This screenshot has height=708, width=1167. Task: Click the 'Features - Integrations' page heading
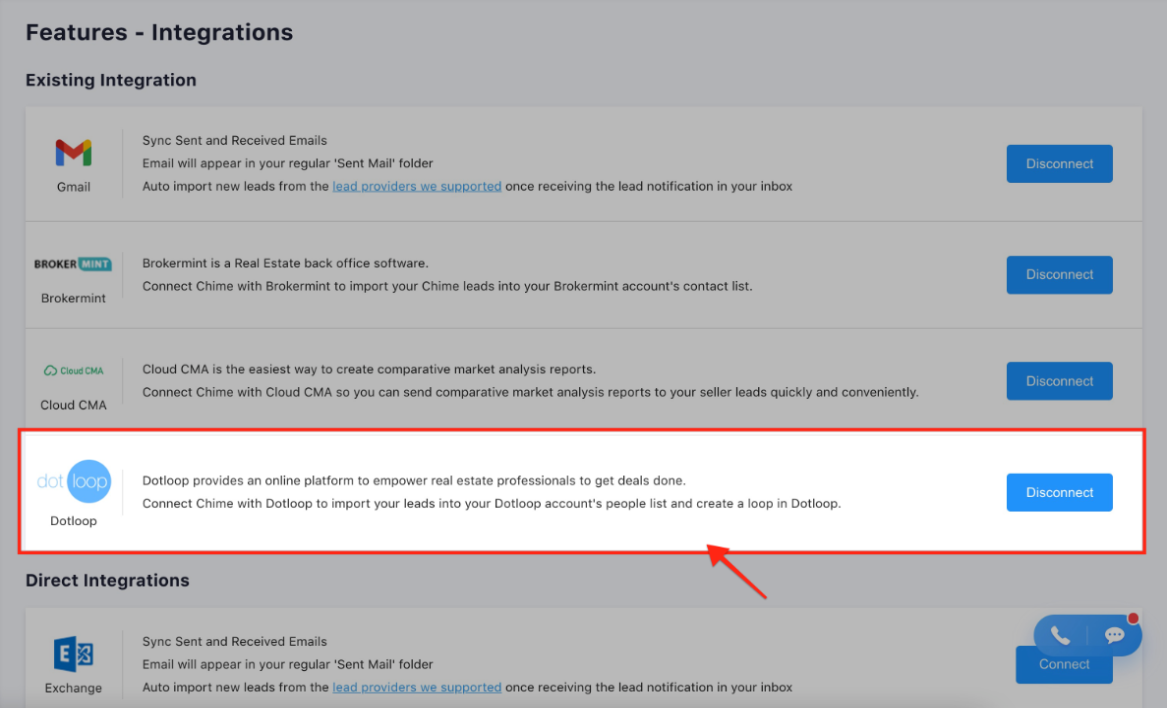pos(159,32)
